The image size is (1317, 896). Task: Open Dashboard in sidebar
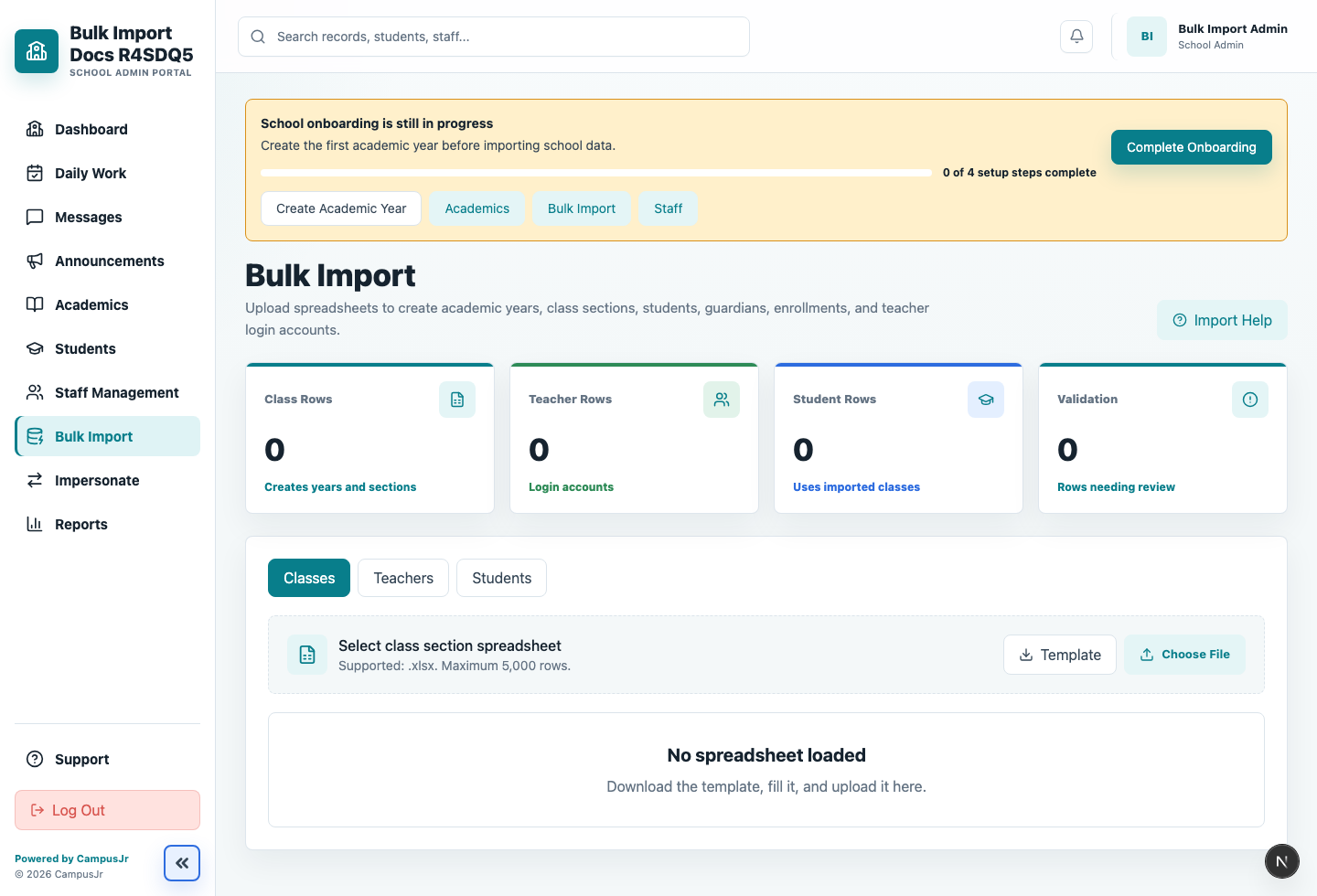107,129
